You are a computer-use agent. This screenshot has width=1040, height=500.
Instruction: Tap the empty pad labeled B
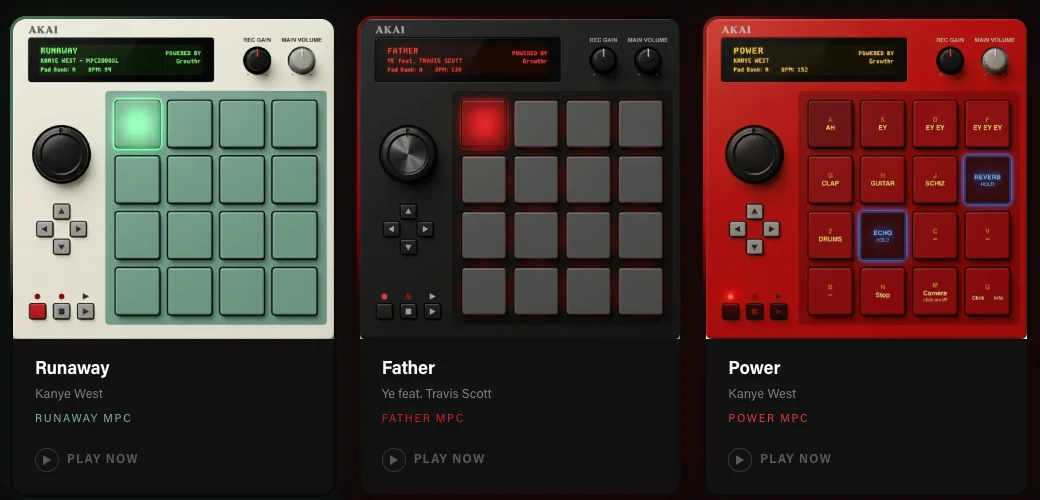pos(830,292)
